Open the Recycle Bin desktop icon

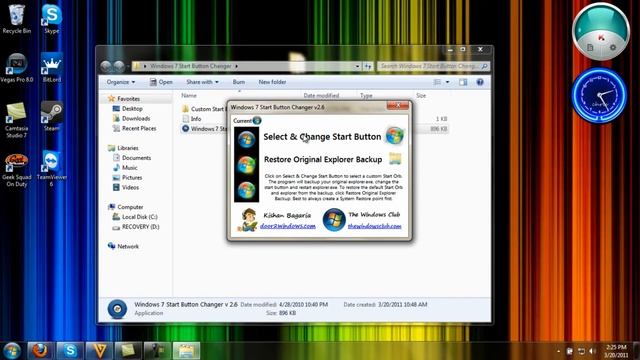point(17,18)
